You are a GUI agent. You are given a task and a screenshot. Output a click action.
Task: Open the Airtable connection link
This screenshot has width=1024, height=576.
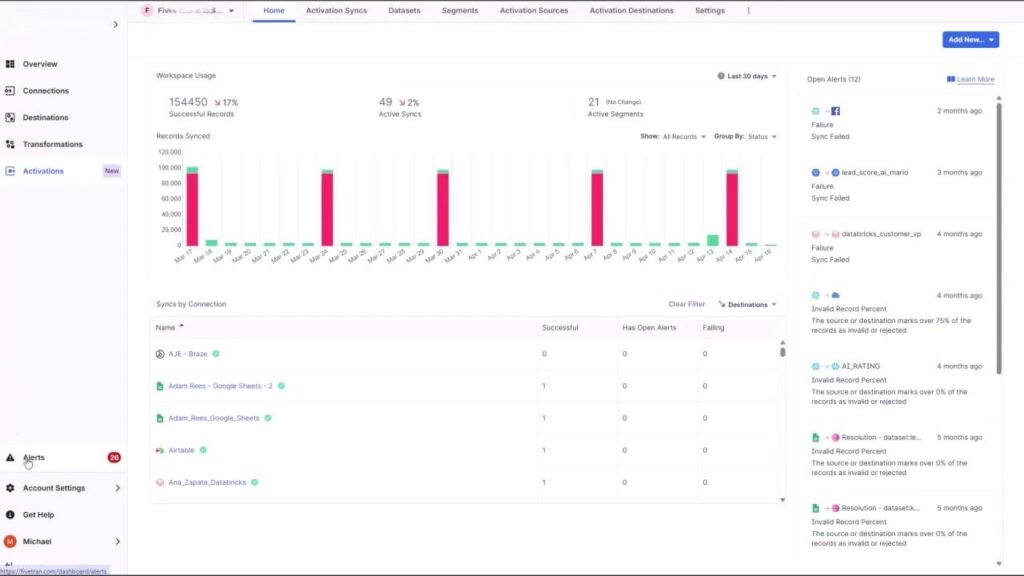point(182,450)
